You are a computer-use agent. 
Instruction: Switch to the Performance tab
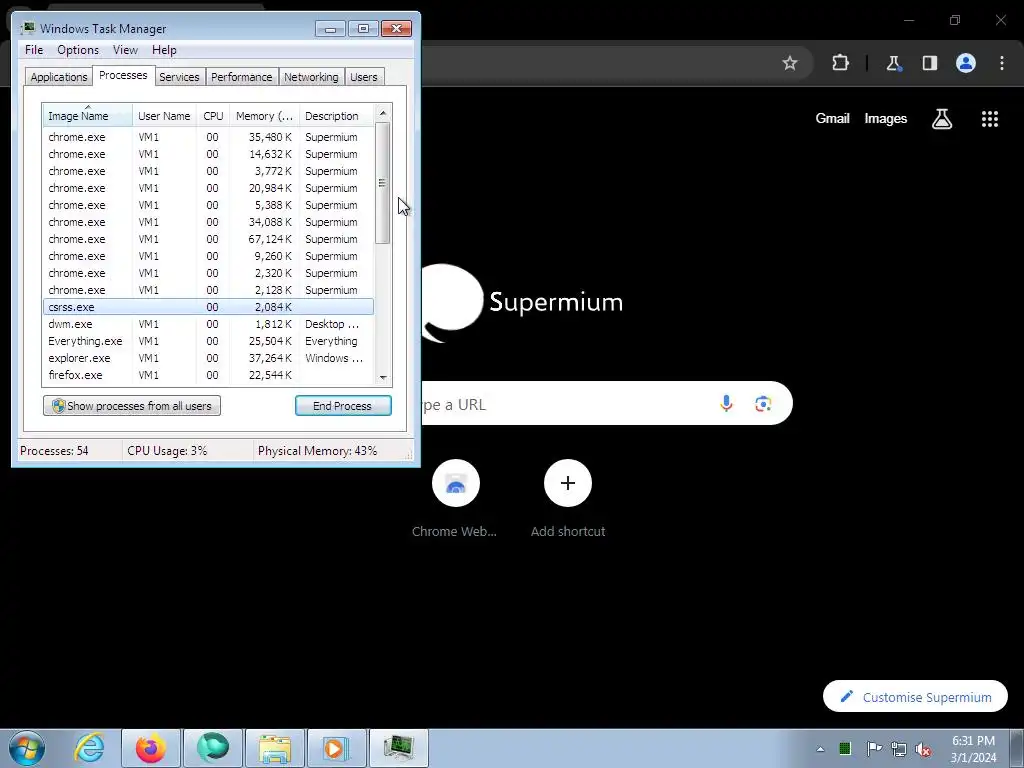242,77
